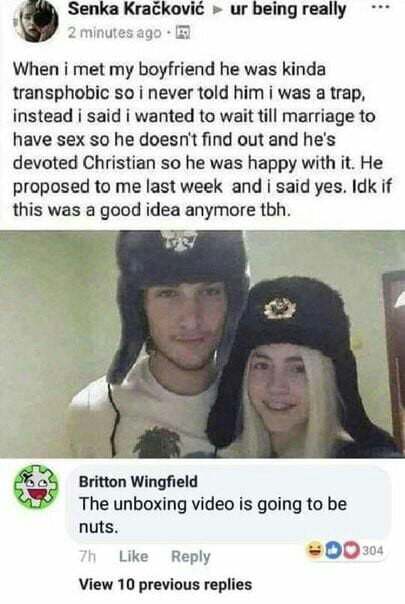Open the commenter's green gear smiley avatar

(x=35, y=485)
